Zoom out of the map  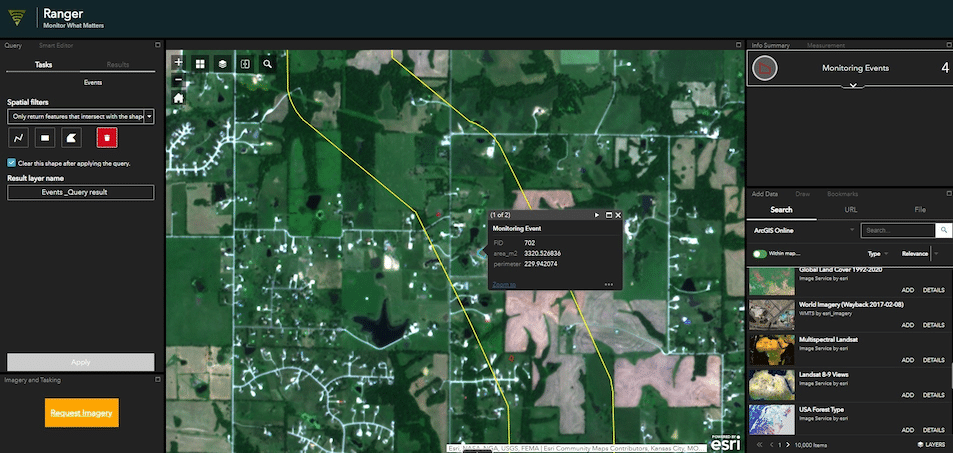178,80
